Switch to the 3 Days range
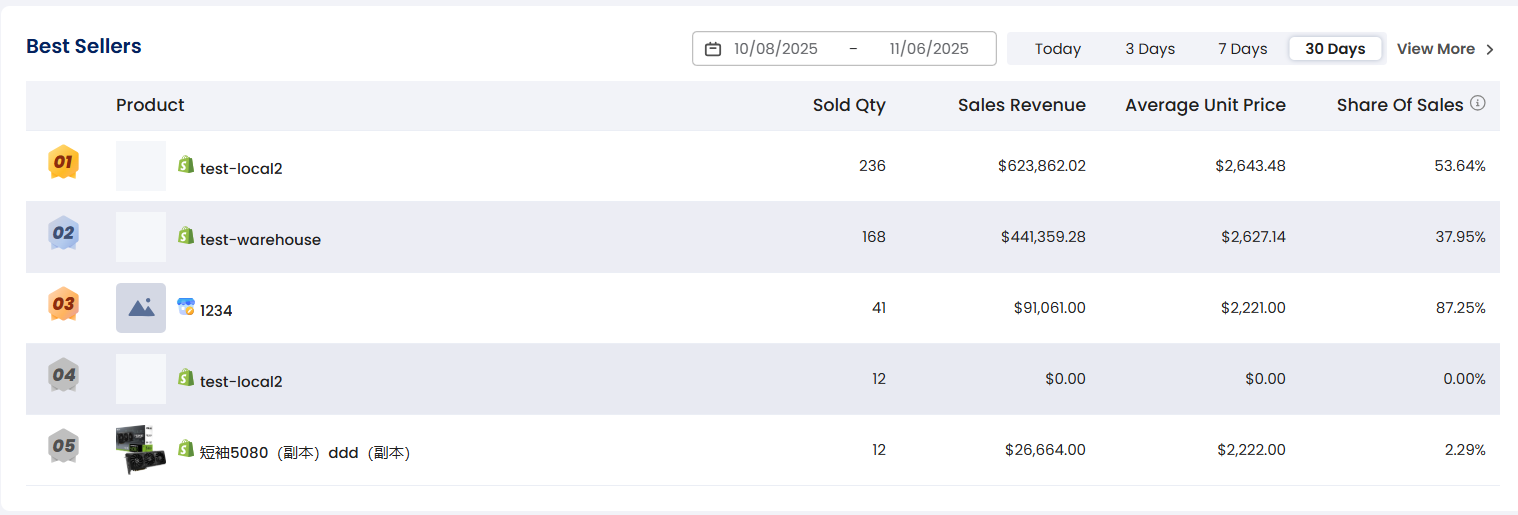Image resolution: width=1518 pixels, height=515 pixels. (1150, 49)
